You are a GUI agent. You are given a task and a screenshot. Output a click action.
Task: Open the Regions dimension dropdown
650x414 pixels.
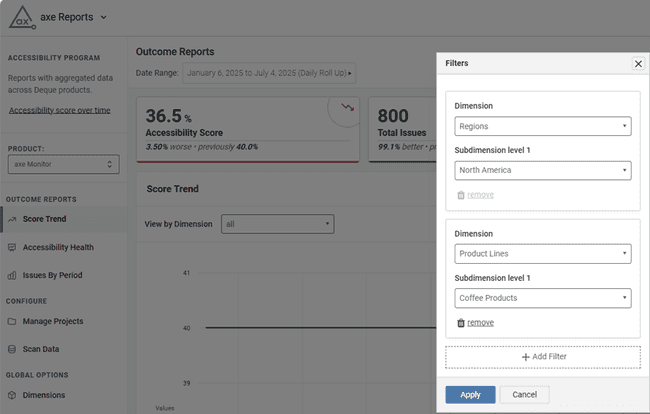542,127
